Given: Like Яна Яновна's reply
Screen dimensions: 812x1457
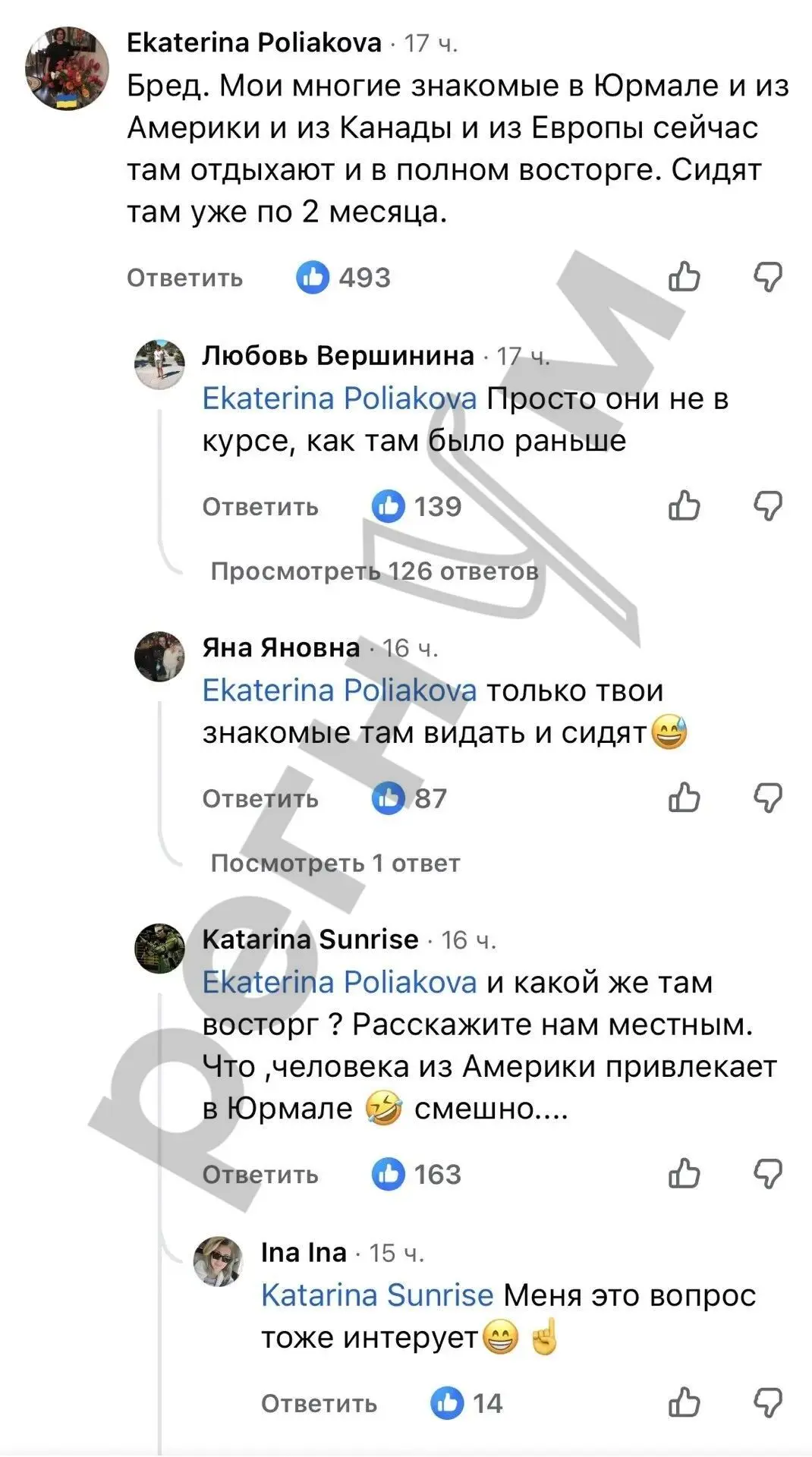Looking at the screenshot, I should (684, 798).
